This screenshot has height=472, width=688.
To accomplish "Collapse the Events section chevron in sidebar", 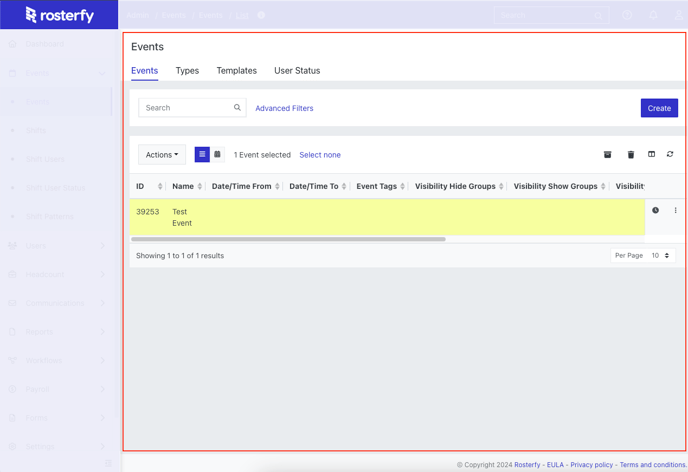I will 102,73.
